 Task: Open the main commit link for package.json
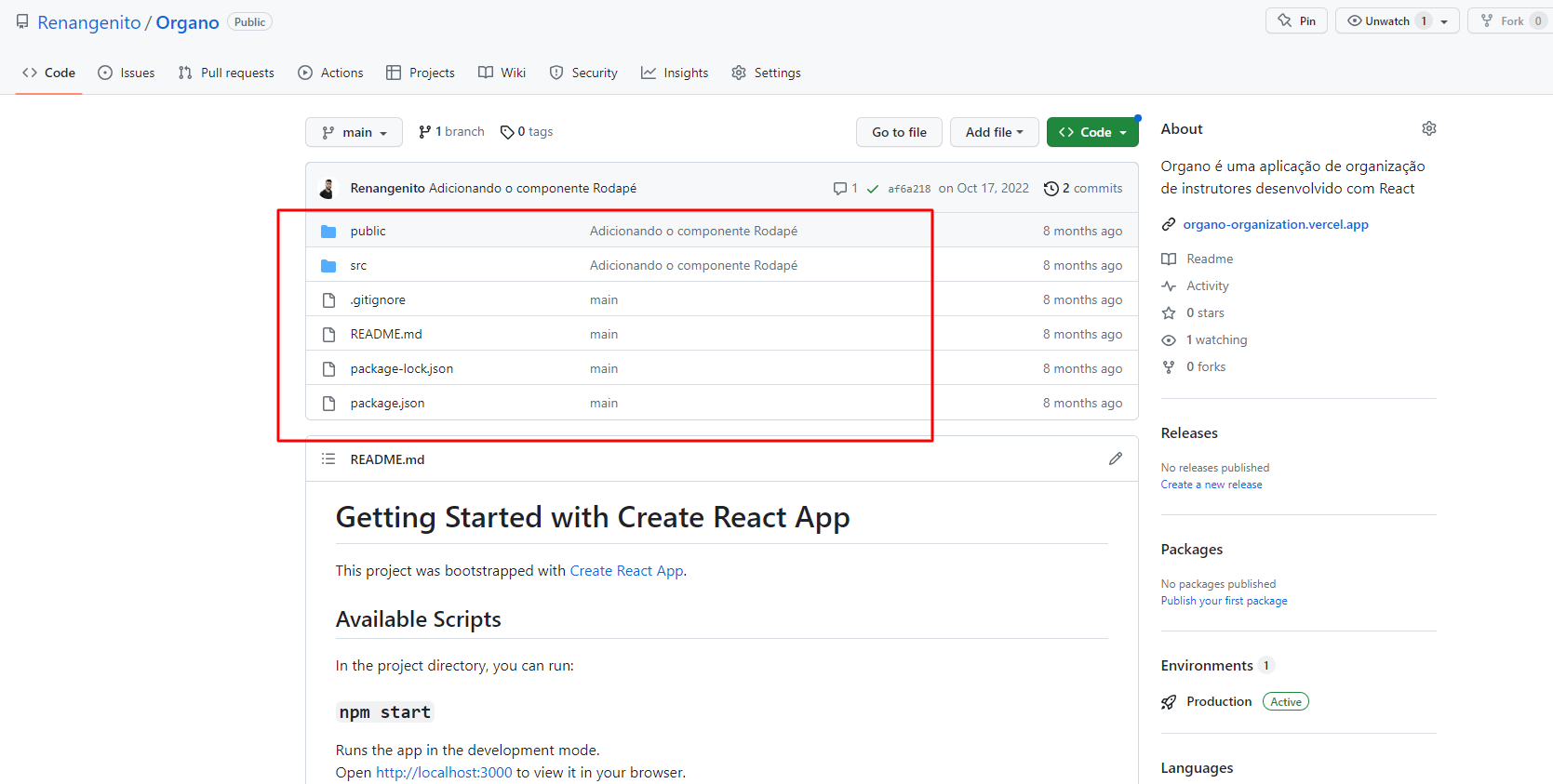click(x=604, y=403)
